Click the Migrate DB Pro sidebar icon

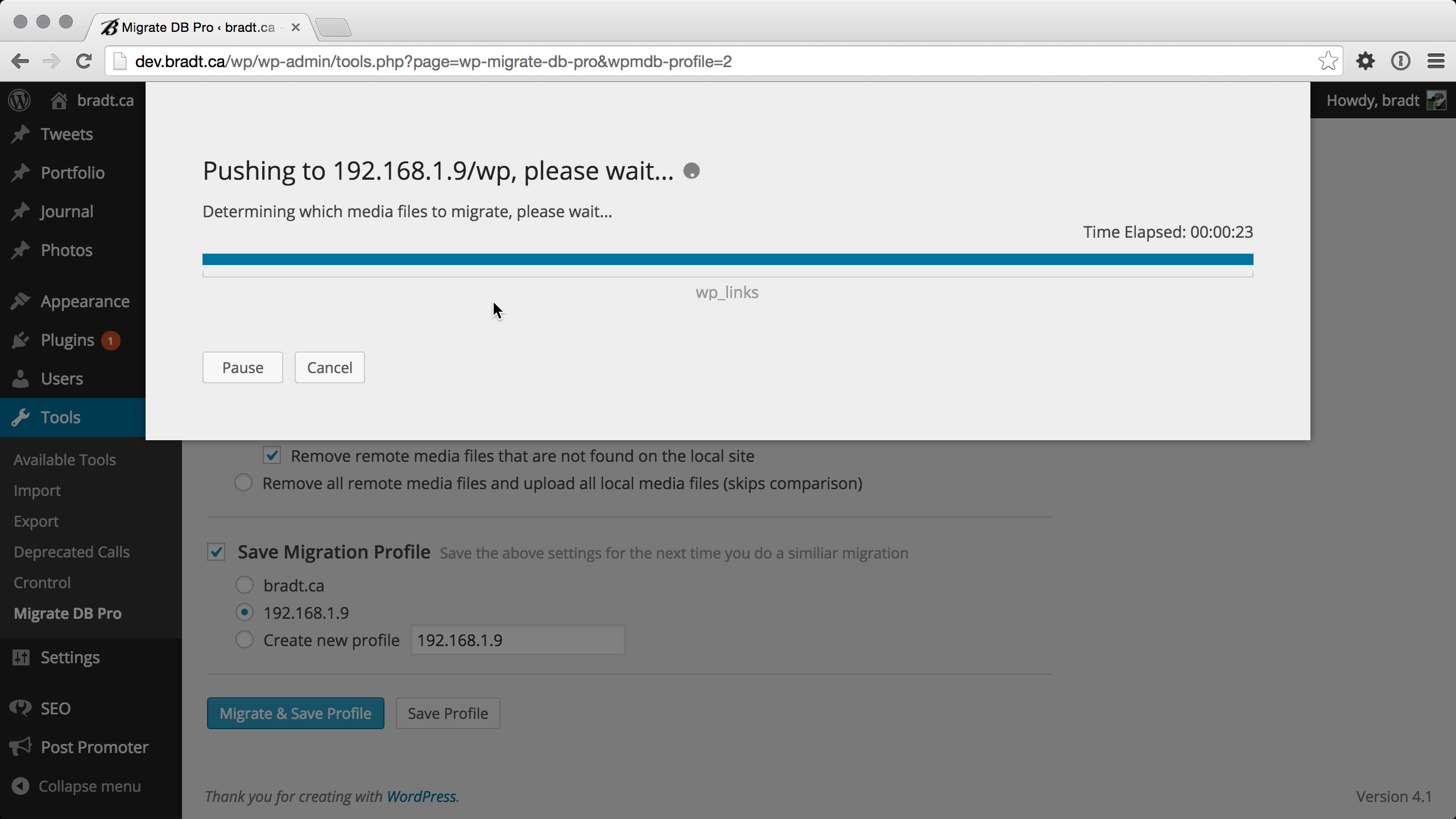67,613
